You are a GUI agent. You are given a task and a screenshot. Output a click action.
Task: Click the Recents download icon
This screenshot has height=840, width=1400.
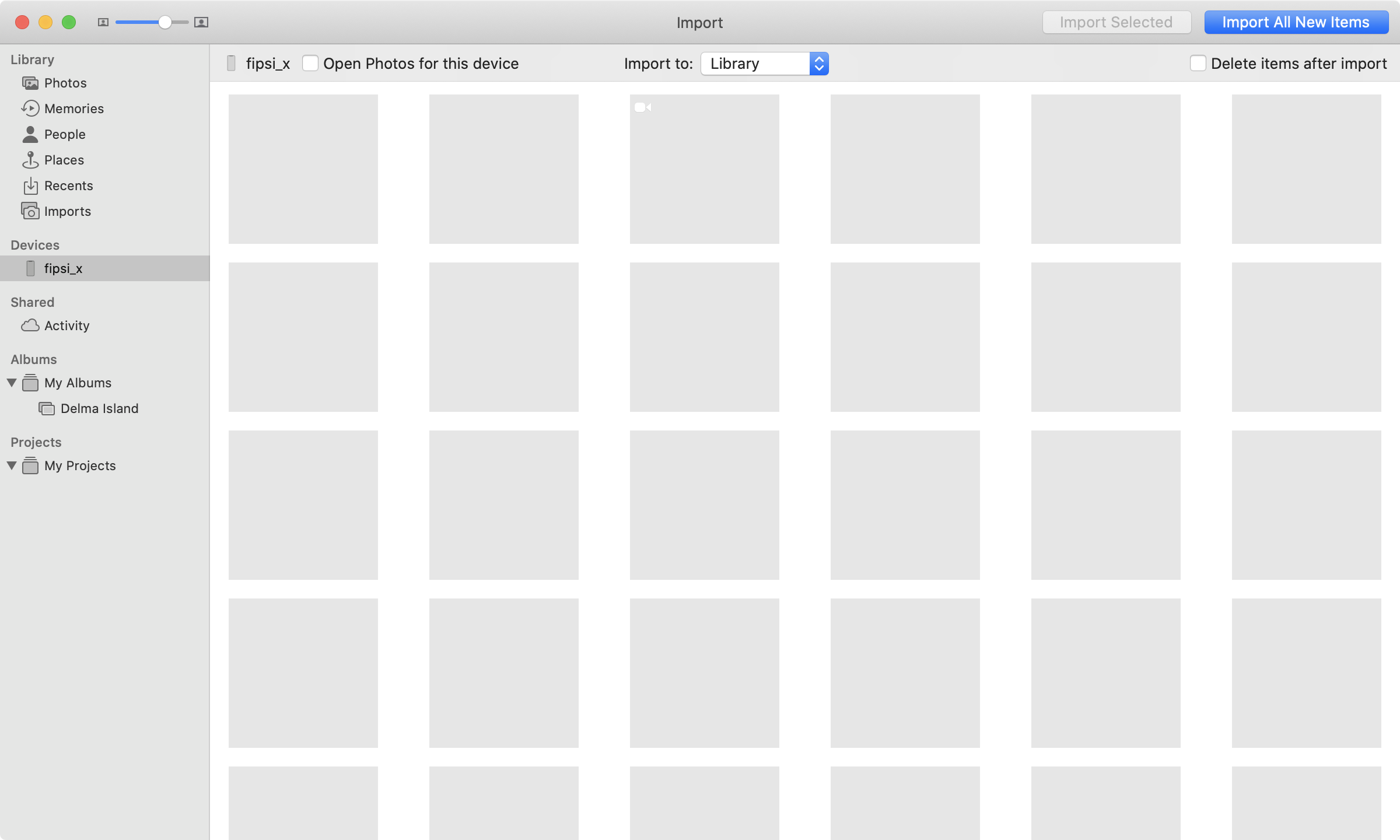(30, 185)
